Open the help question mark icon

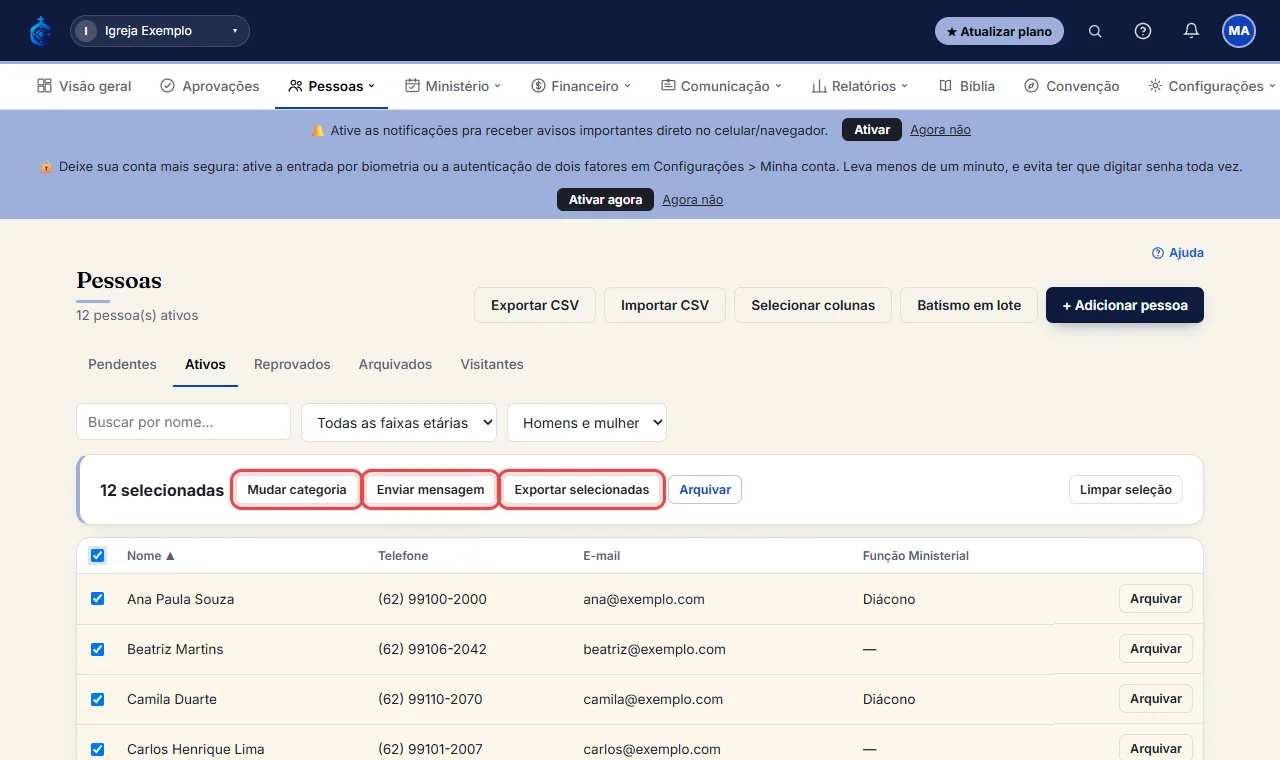click(1143, 31)
